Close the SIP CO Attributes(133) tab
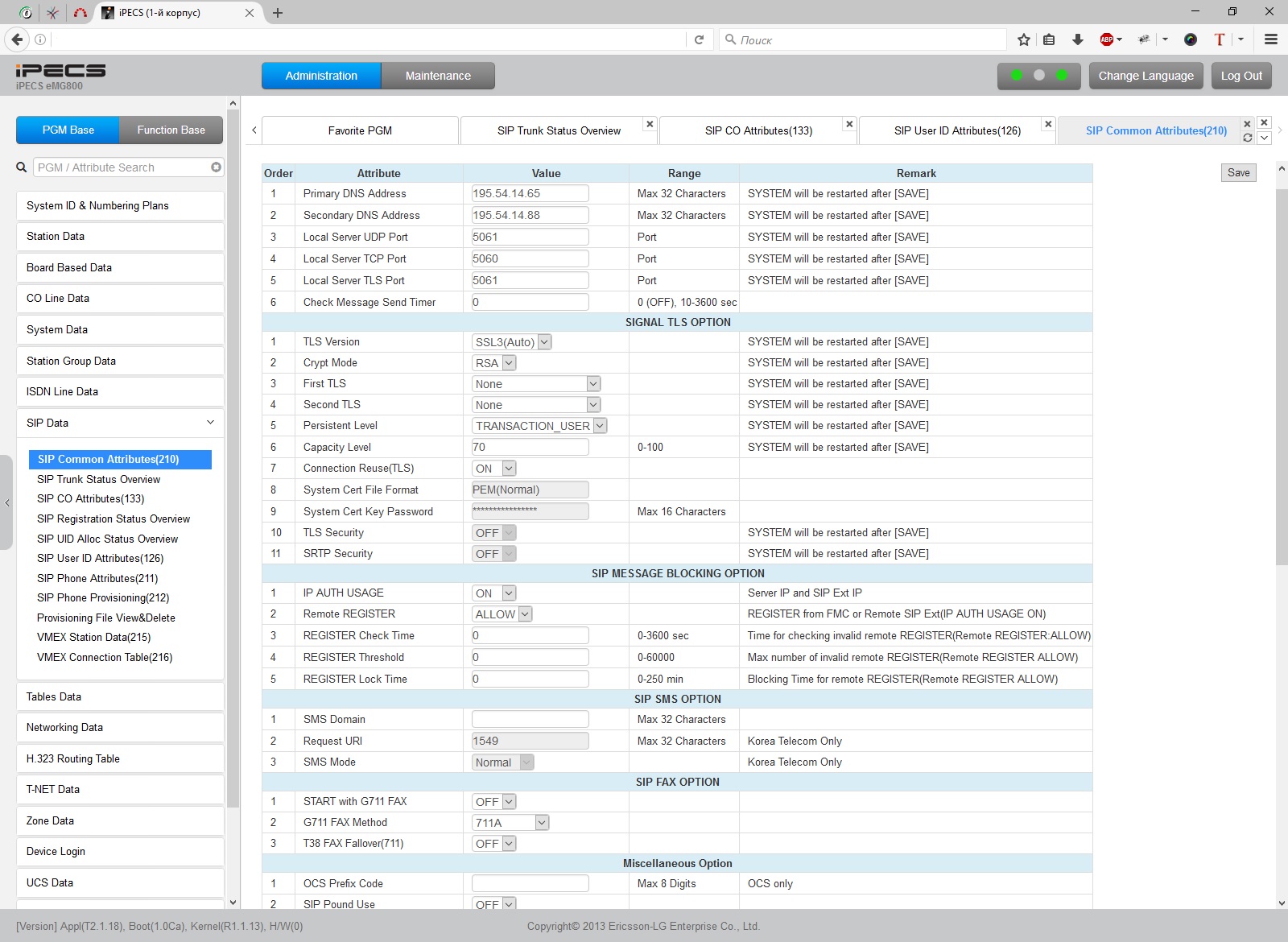 [848, 124]
